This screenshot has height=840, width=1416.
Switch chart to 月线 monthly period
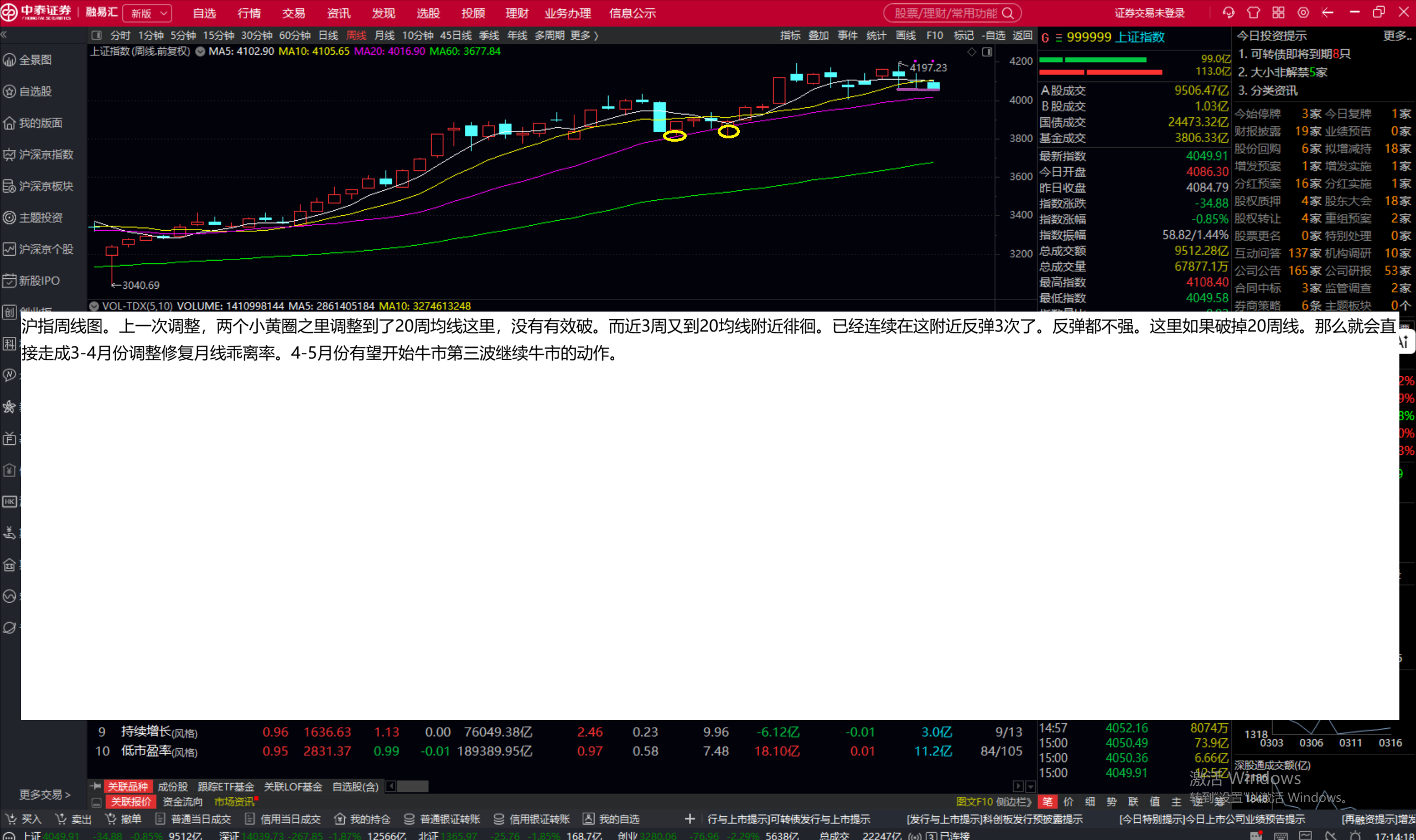(384, 35)
